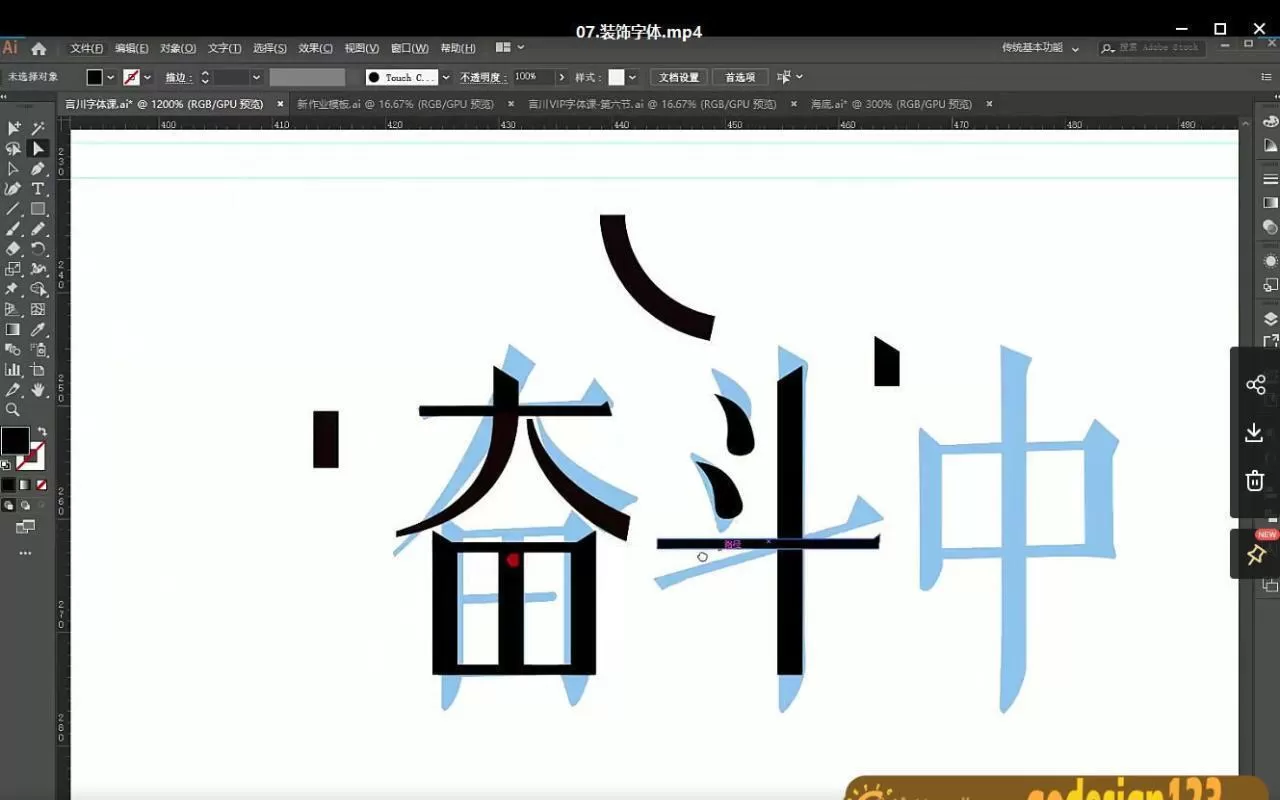Image resolution: width=1280 pixels, height=800 pixels.
Task: Open the 传统基本功能 workspace switcher
Action: pos(1030,47)
